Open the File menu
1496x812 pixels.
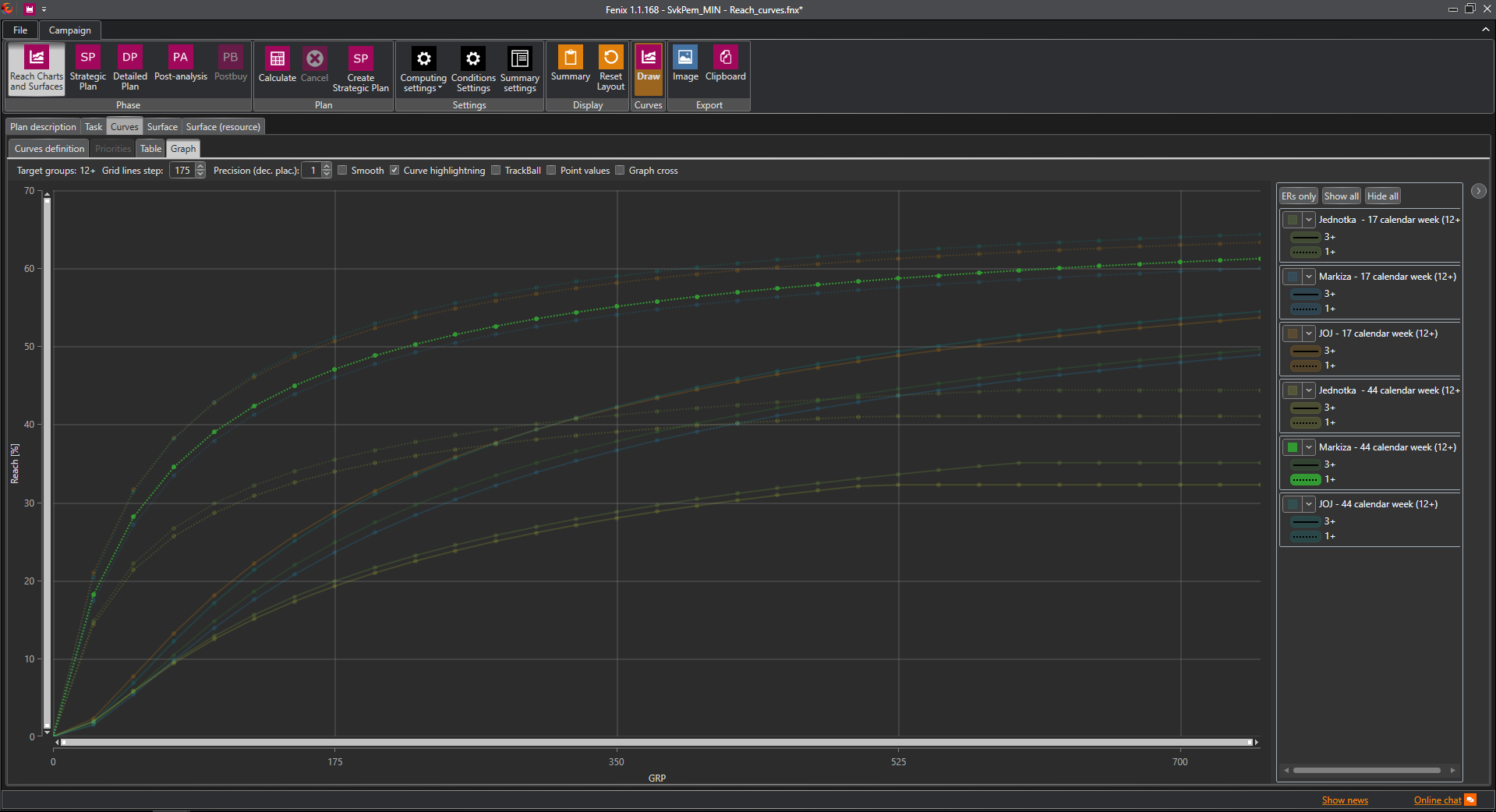coord(20,30)
